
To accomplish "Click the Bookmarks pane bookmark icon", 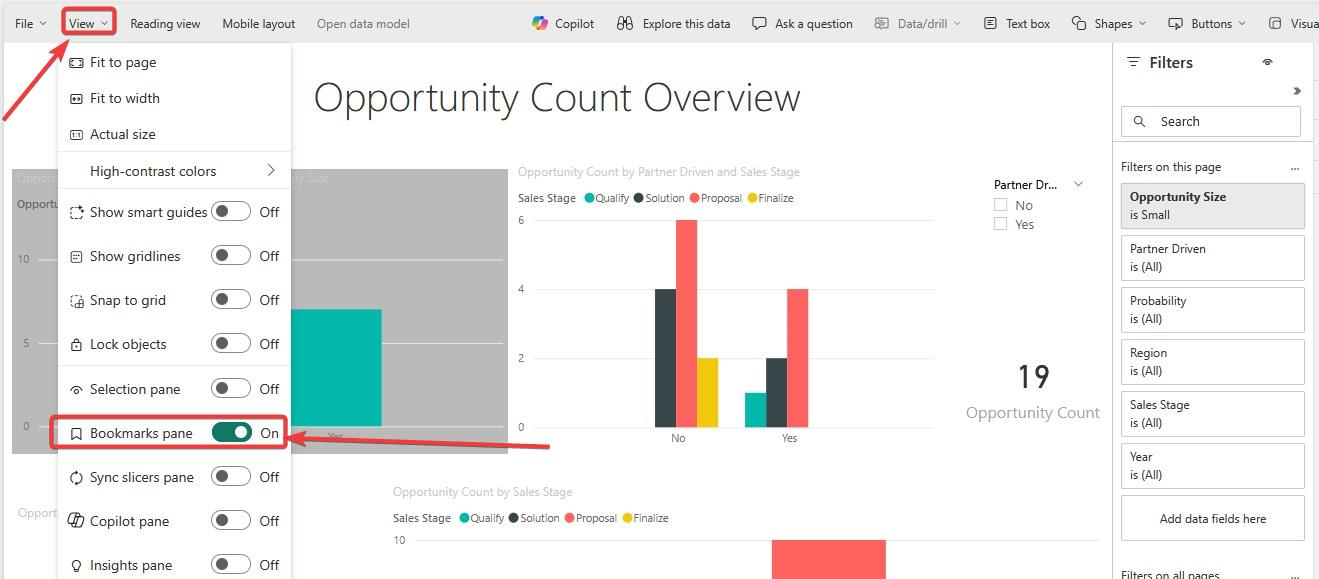I will point(77,433).
